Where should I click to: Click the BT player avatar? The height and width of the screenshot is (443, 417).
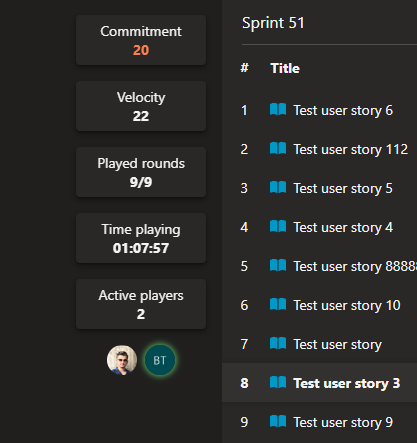tap(160, 360)
